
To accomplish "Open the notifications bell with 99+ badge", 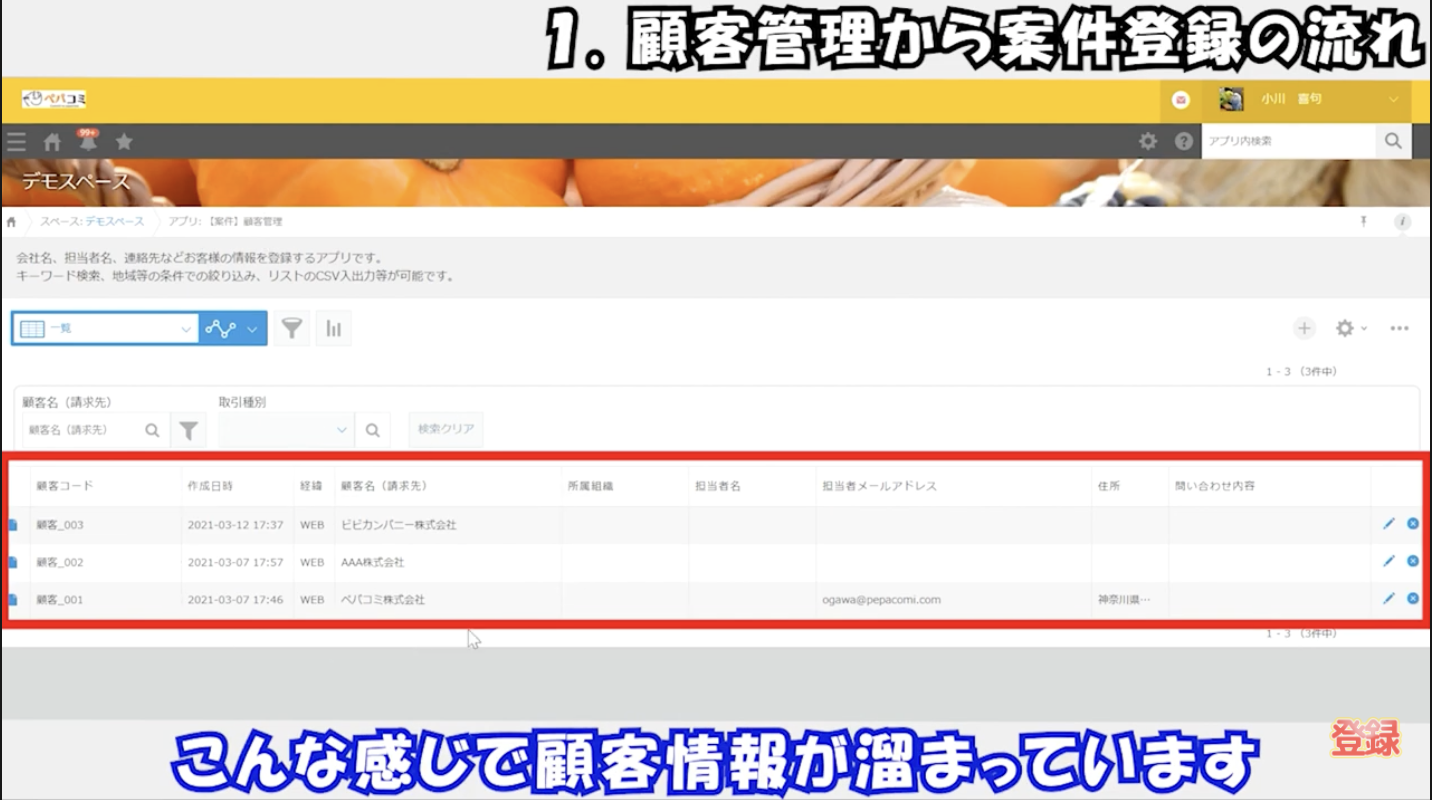I will click(x=86, y=142).
